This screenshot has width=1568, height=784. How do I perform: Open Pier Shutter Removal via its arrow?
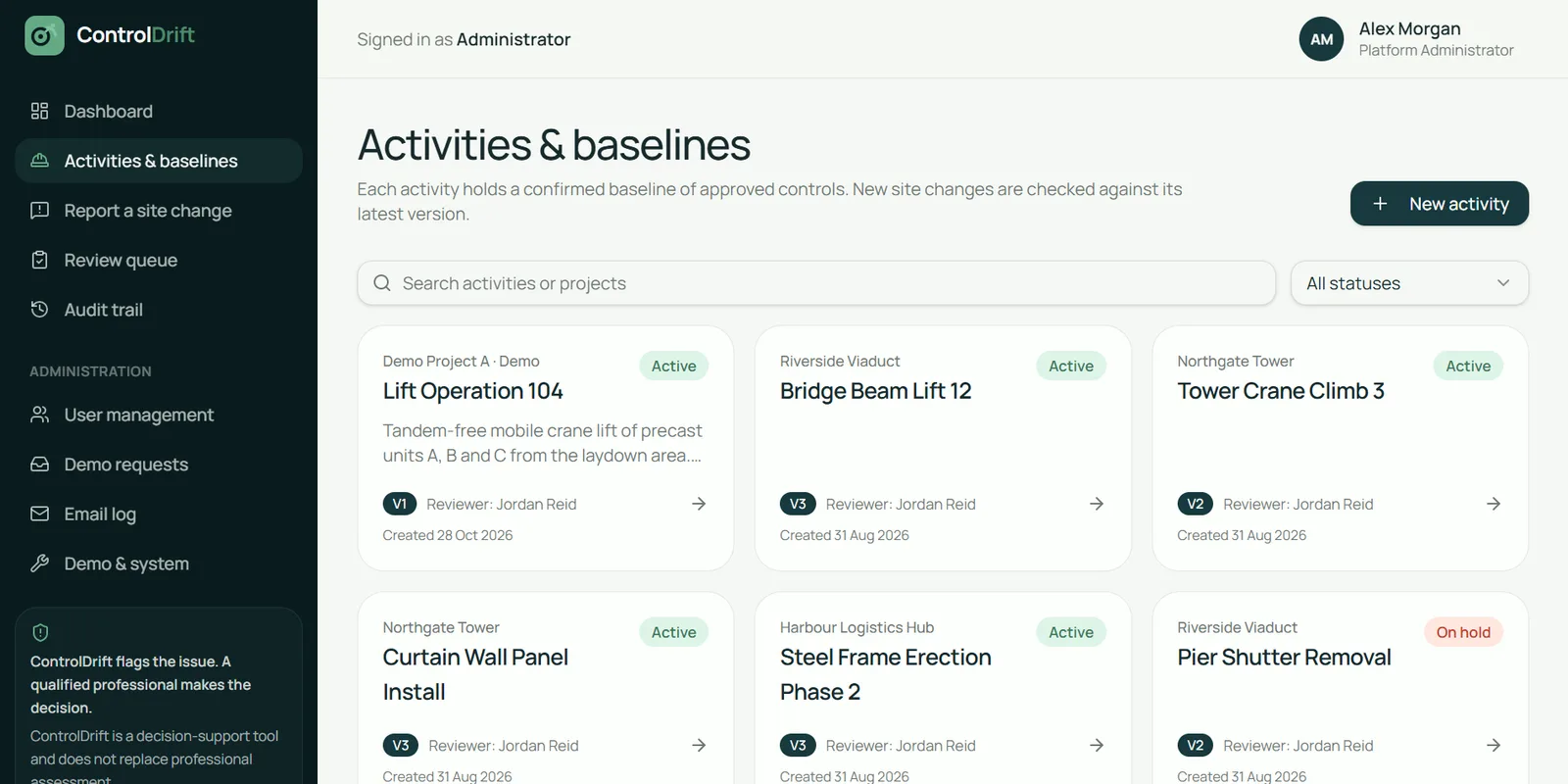click(x=1494, y=745)
